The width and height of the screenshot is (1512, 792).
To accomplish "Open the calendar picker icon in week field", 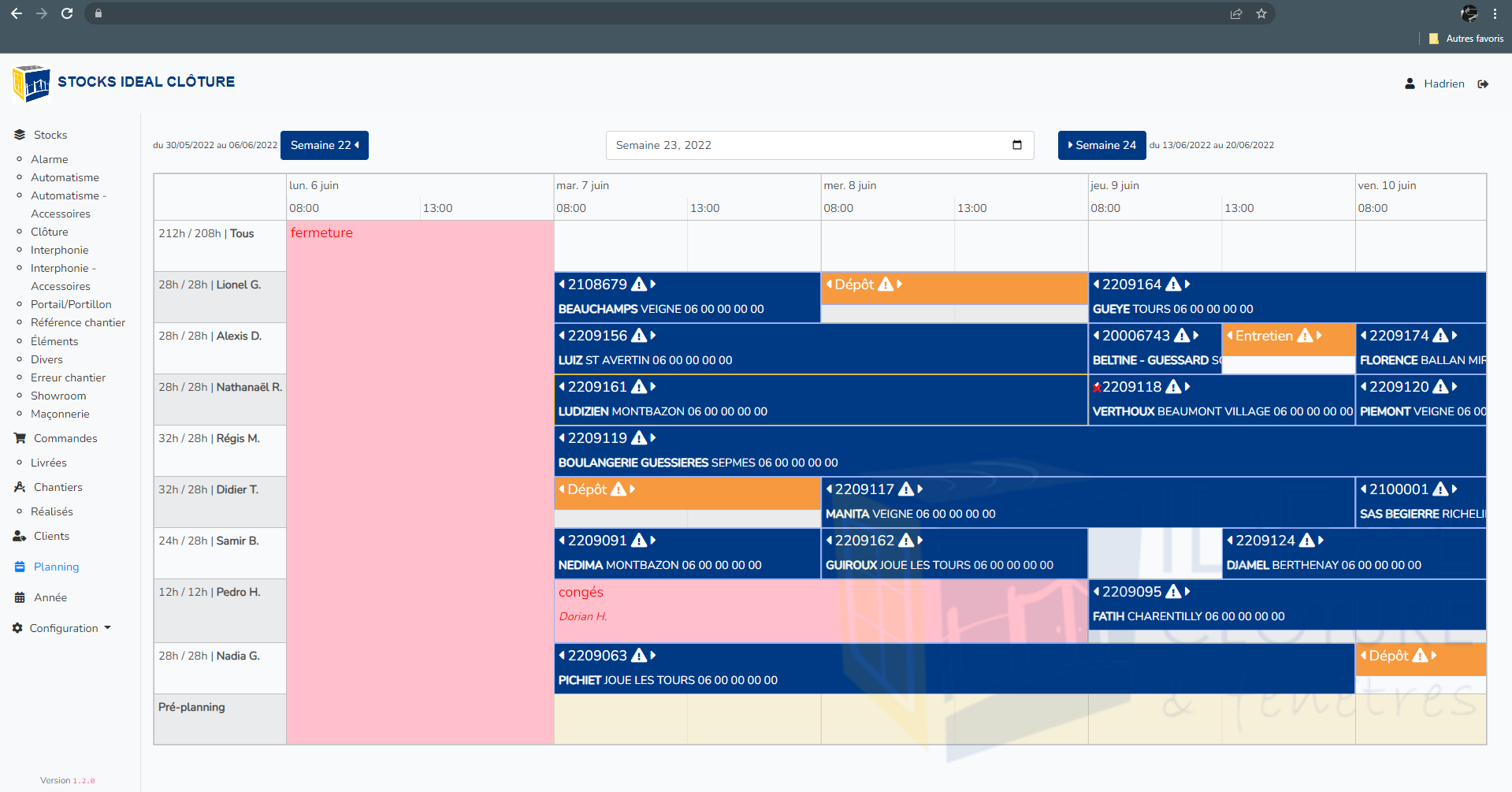I will pos(1016,145).
